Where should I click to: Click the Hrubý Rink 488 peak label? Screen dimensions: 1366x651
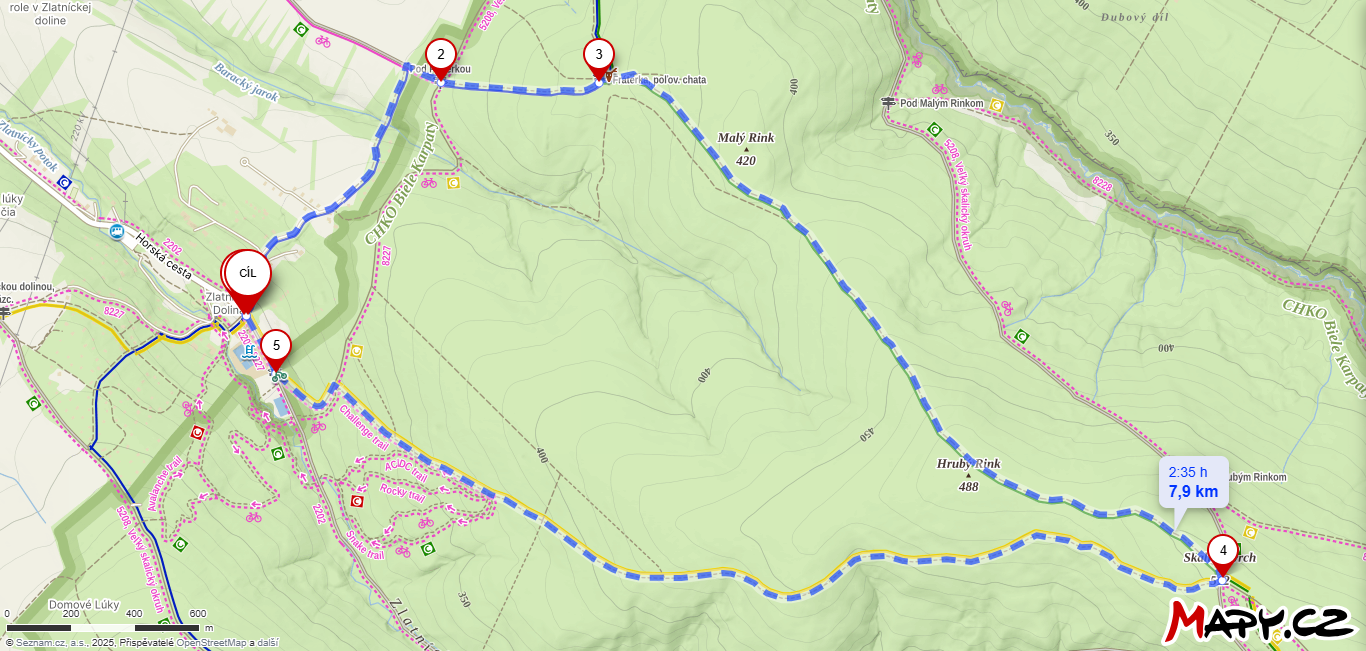coord(968,475)
